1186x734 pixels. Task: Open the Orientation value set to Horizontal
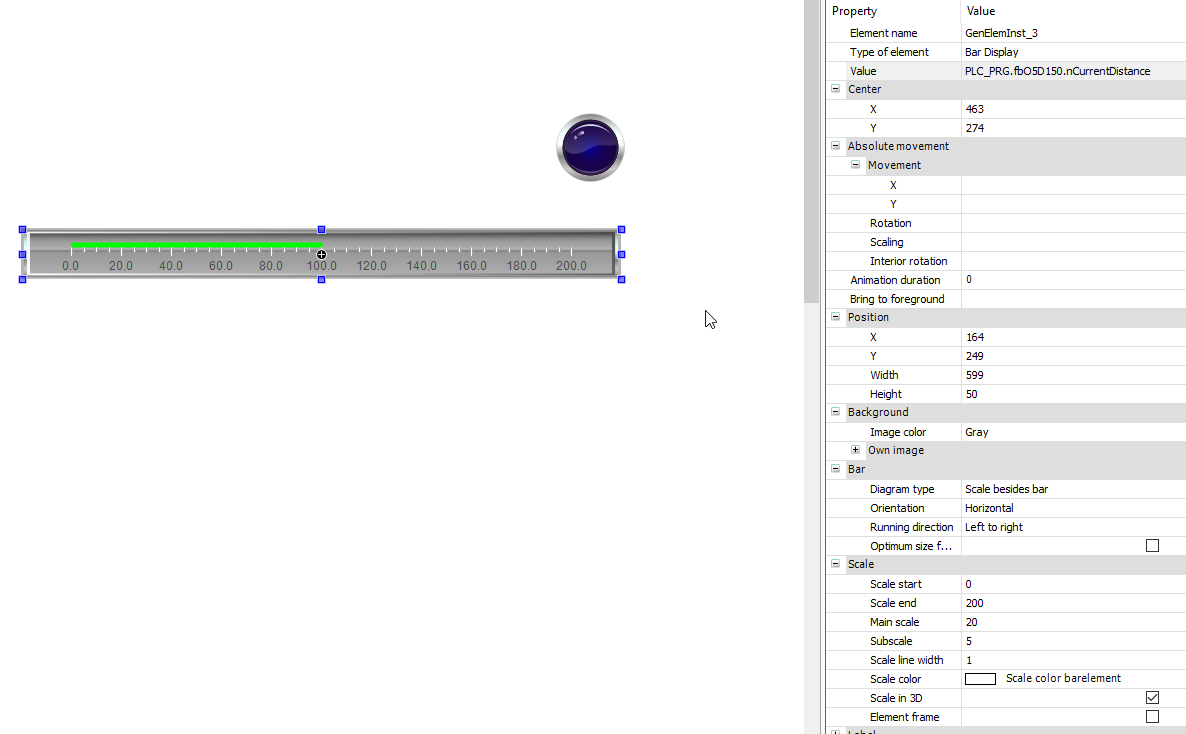click(x=1070, y=508)
